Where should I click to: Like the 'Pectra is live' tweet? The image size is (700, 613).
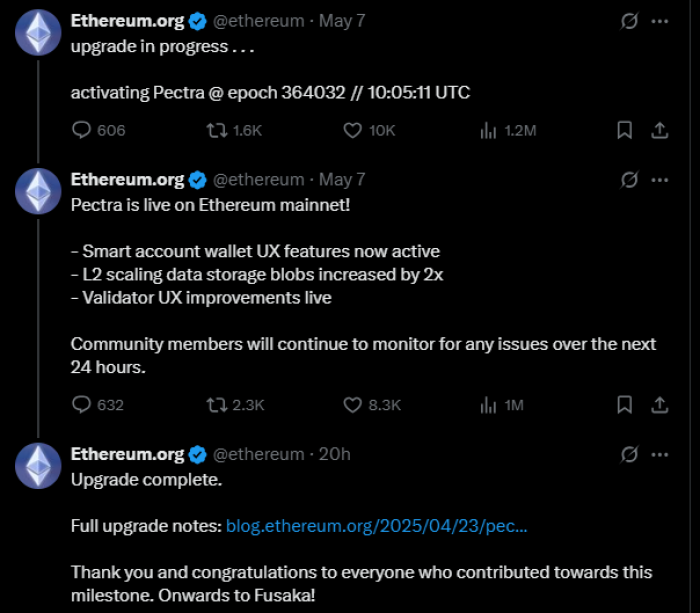[x=352, y=404]
